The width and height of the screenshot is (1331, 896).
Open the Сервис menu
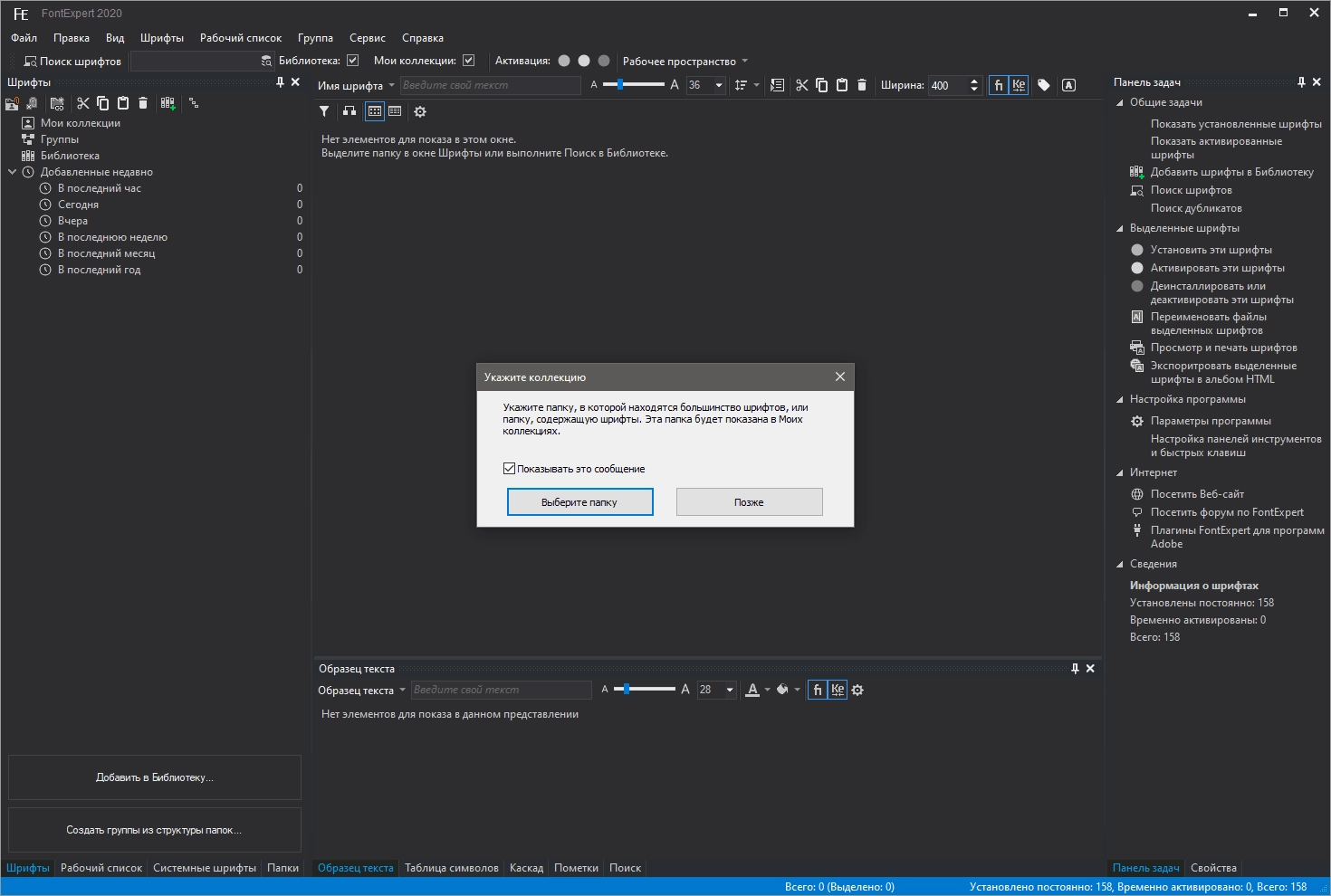[368, 38]
